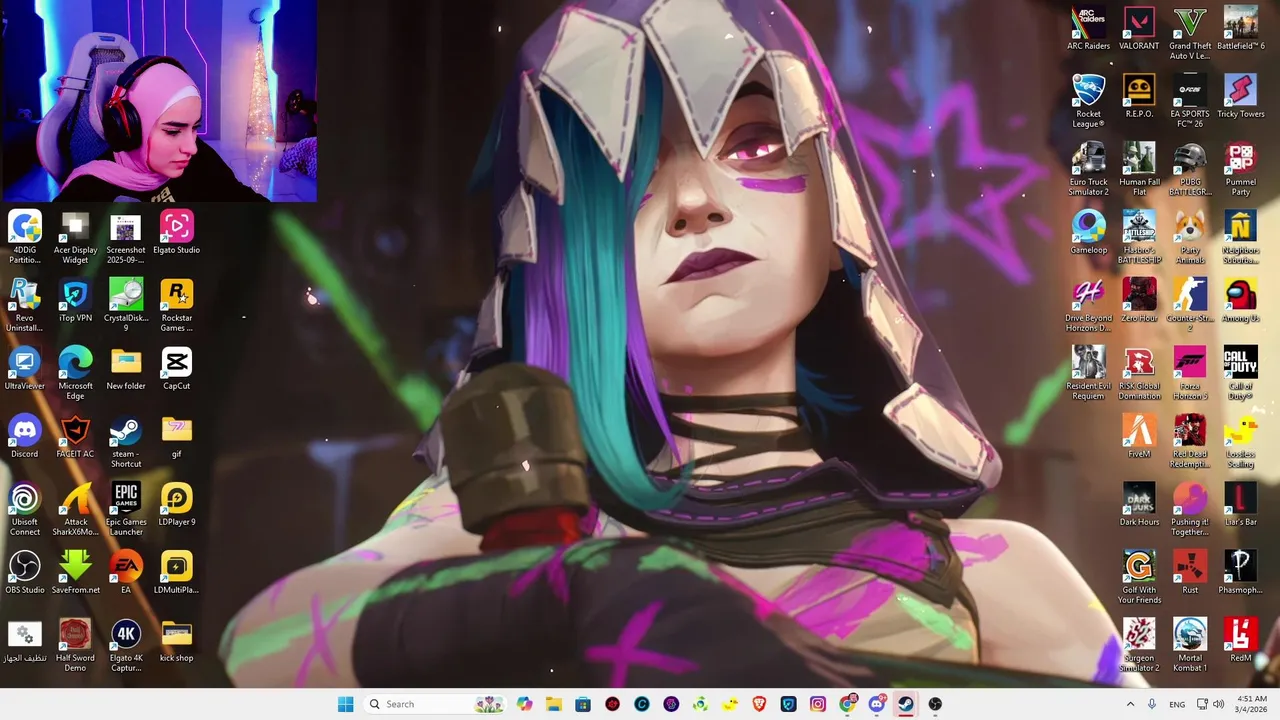
Task: Open the Party Animals shortcut
Action: pyautogui.click(x=1190, y=237)
